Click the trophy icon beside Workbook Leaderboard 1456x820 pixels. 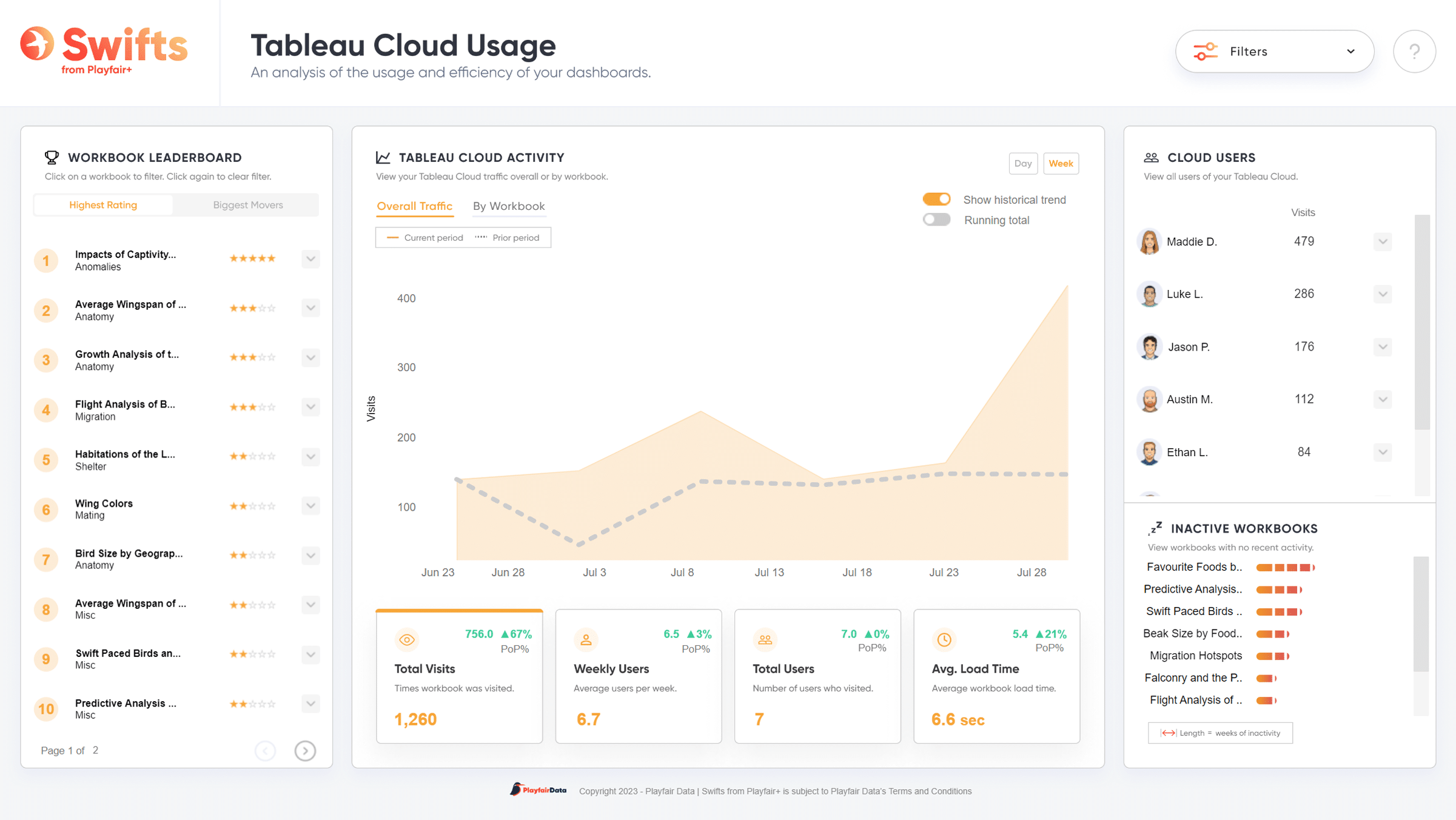52,158
